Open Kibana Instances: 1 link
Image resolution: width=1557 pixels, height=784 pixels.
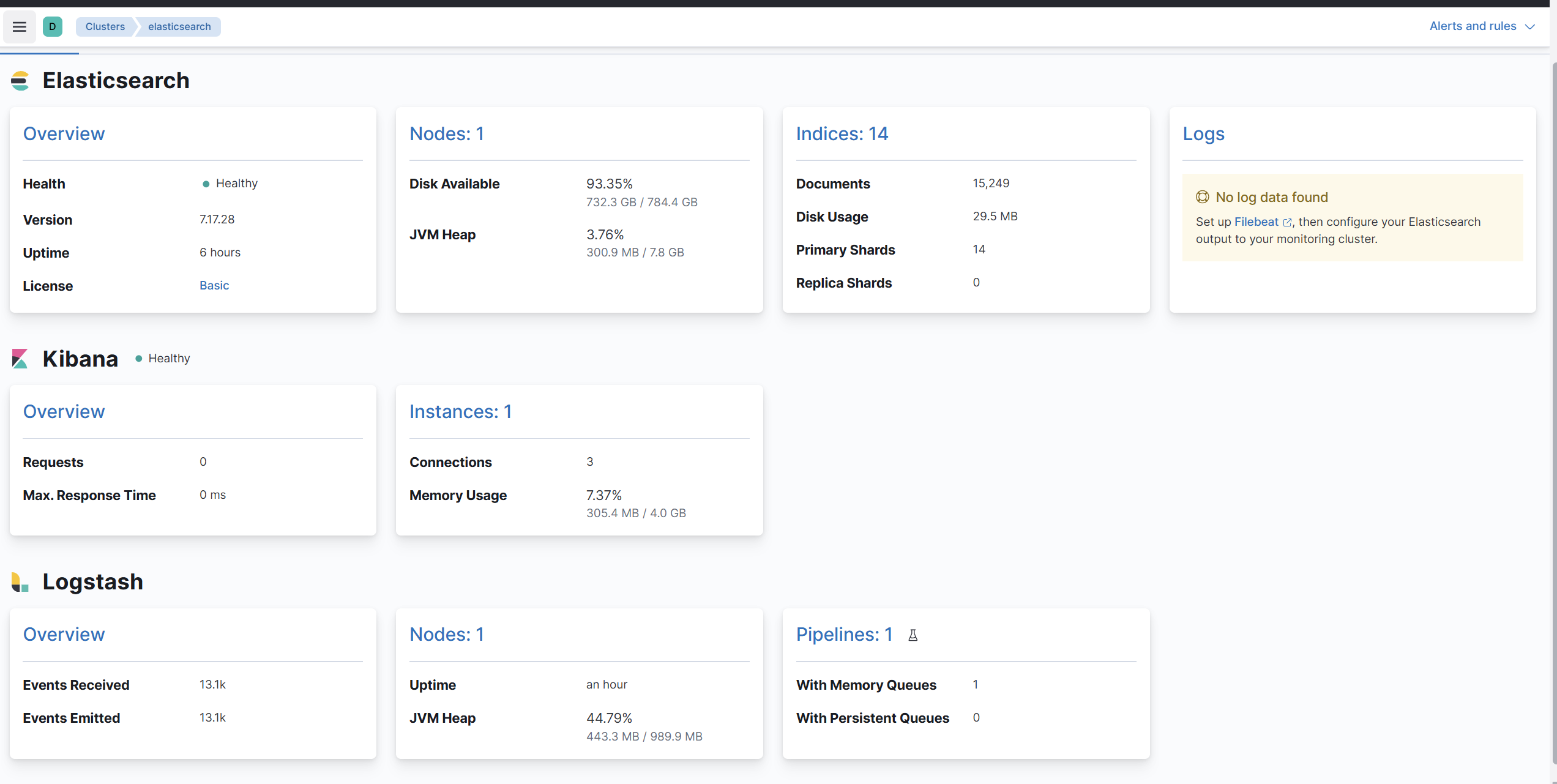tap(460, 411)
